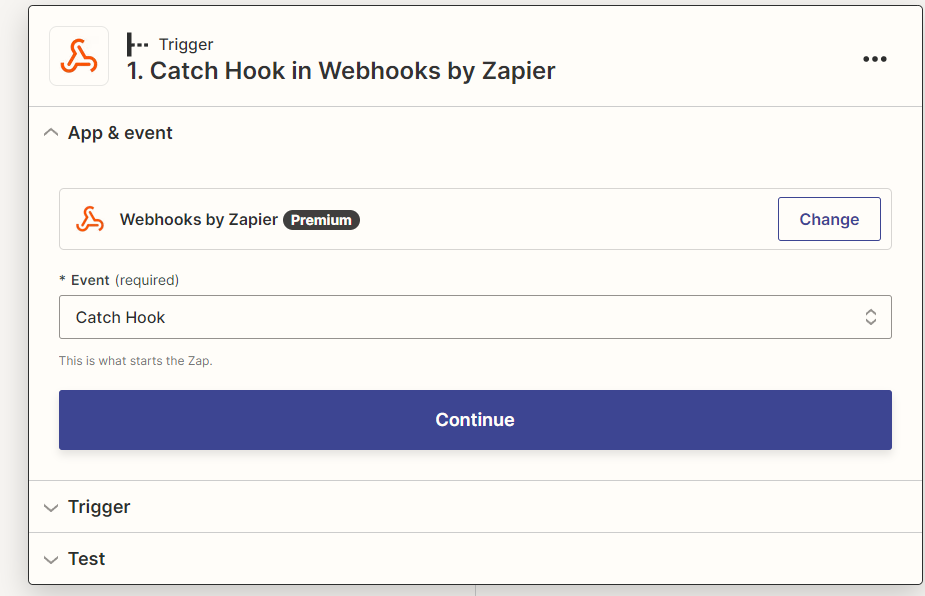
Task: Click the small Trigger label above the step title
Action: coord(186,44)
